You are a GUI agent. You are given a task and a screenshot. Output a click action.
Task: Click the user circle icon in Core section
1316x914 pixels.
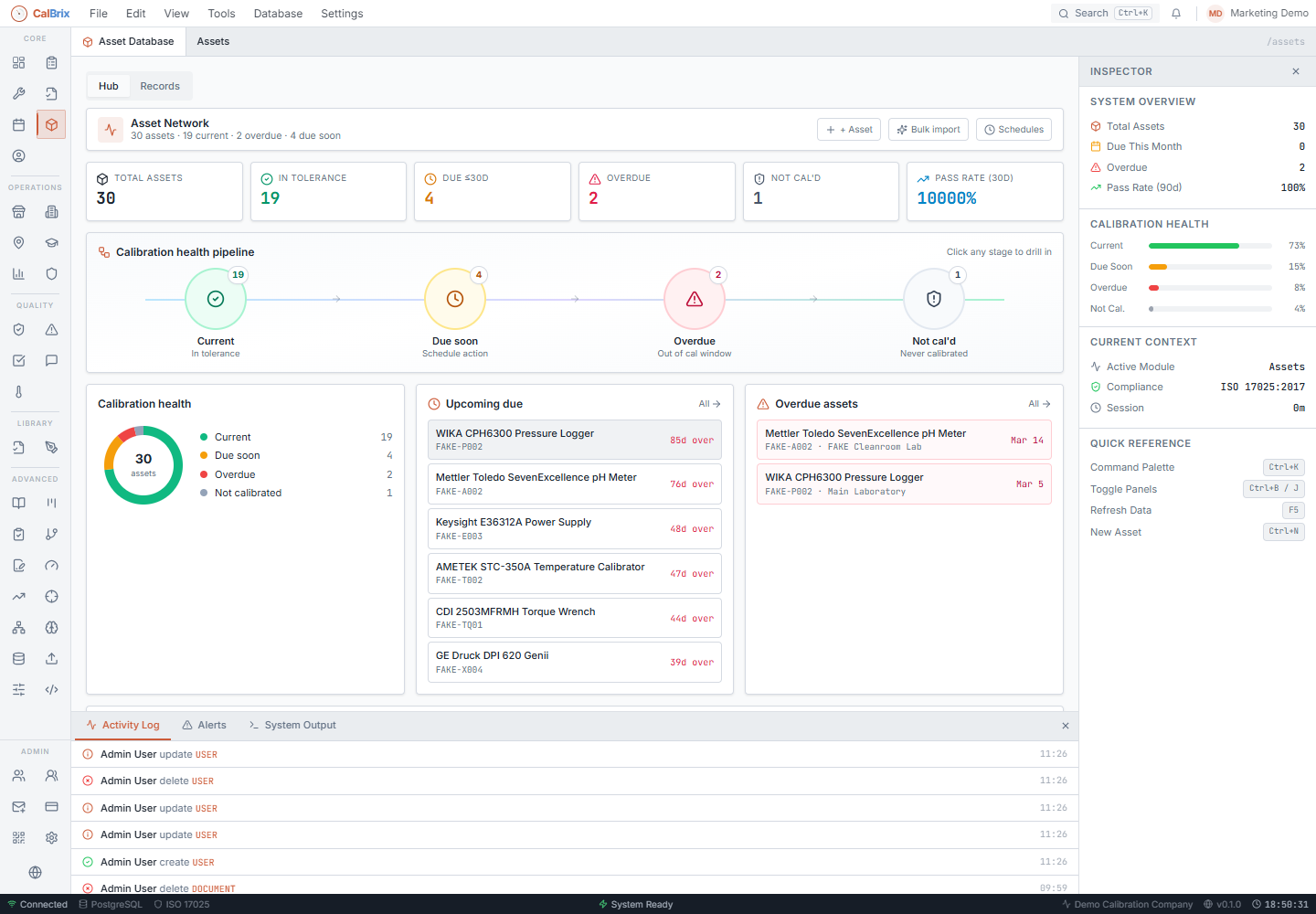(x=18, y=156)
